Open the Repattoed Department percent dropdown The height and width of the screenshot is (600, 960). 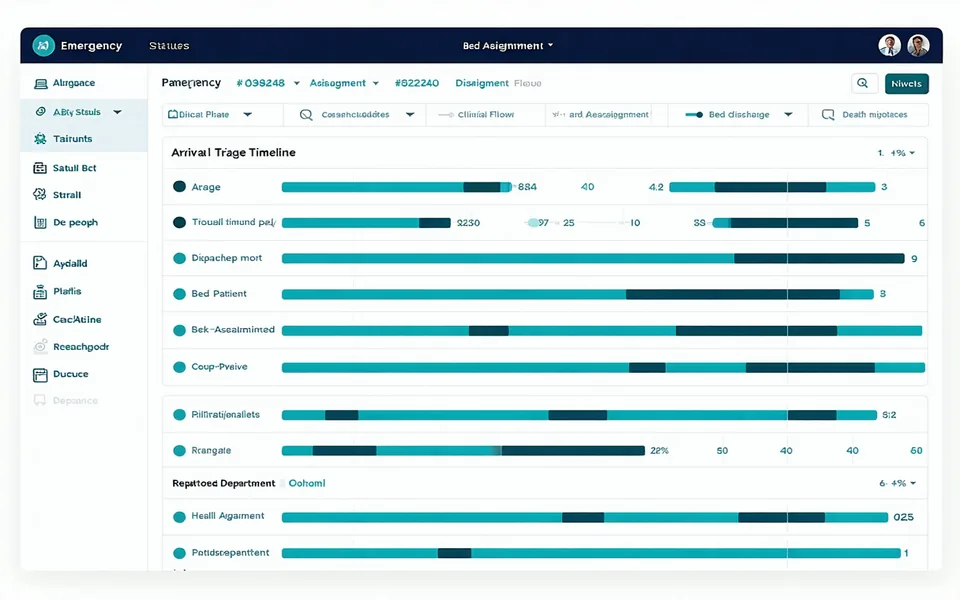[x=898, y=483]
